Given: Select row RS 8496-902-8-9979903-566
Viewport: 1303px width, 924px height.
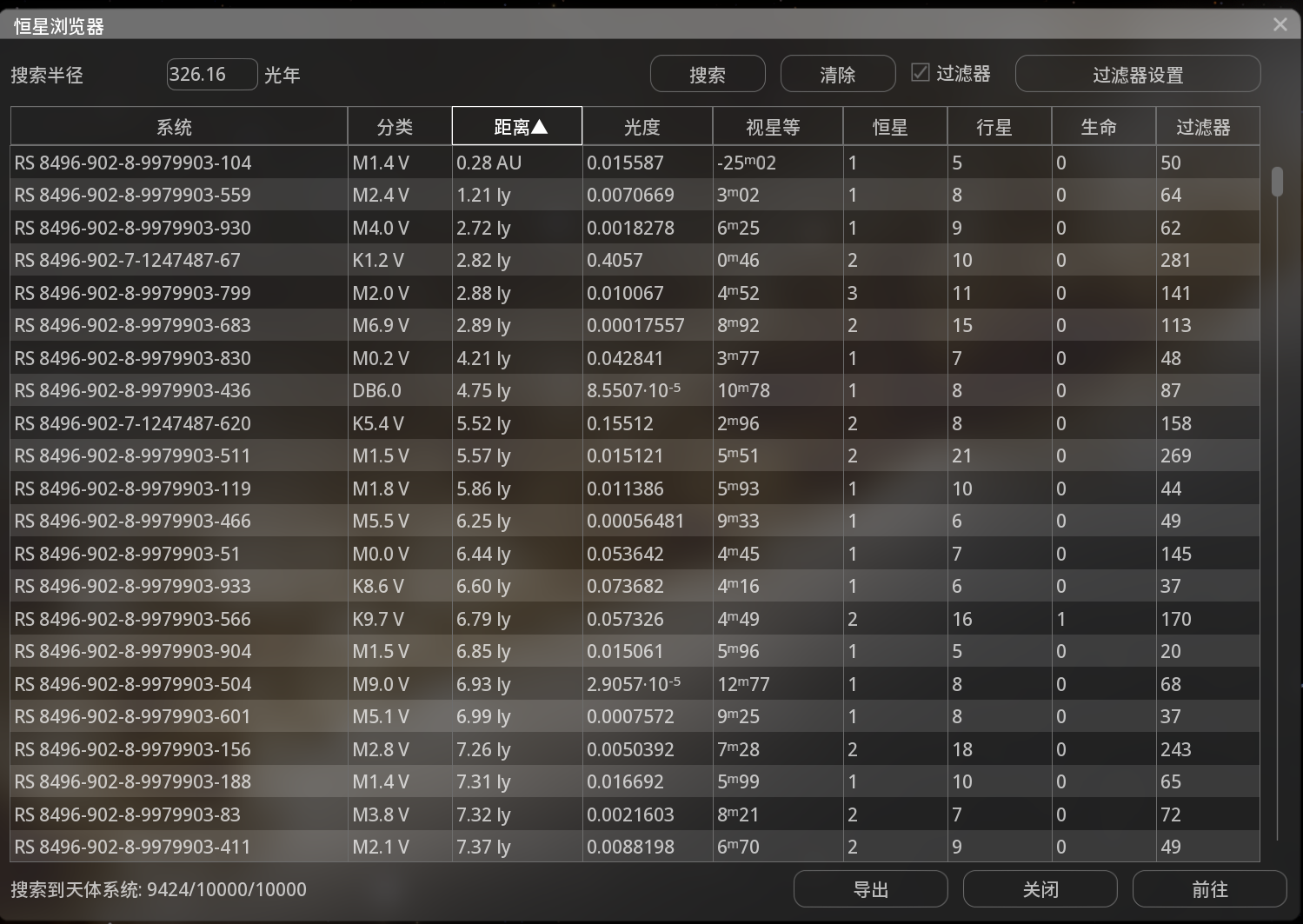Looking at the screenshot, I should pos(635,619).
